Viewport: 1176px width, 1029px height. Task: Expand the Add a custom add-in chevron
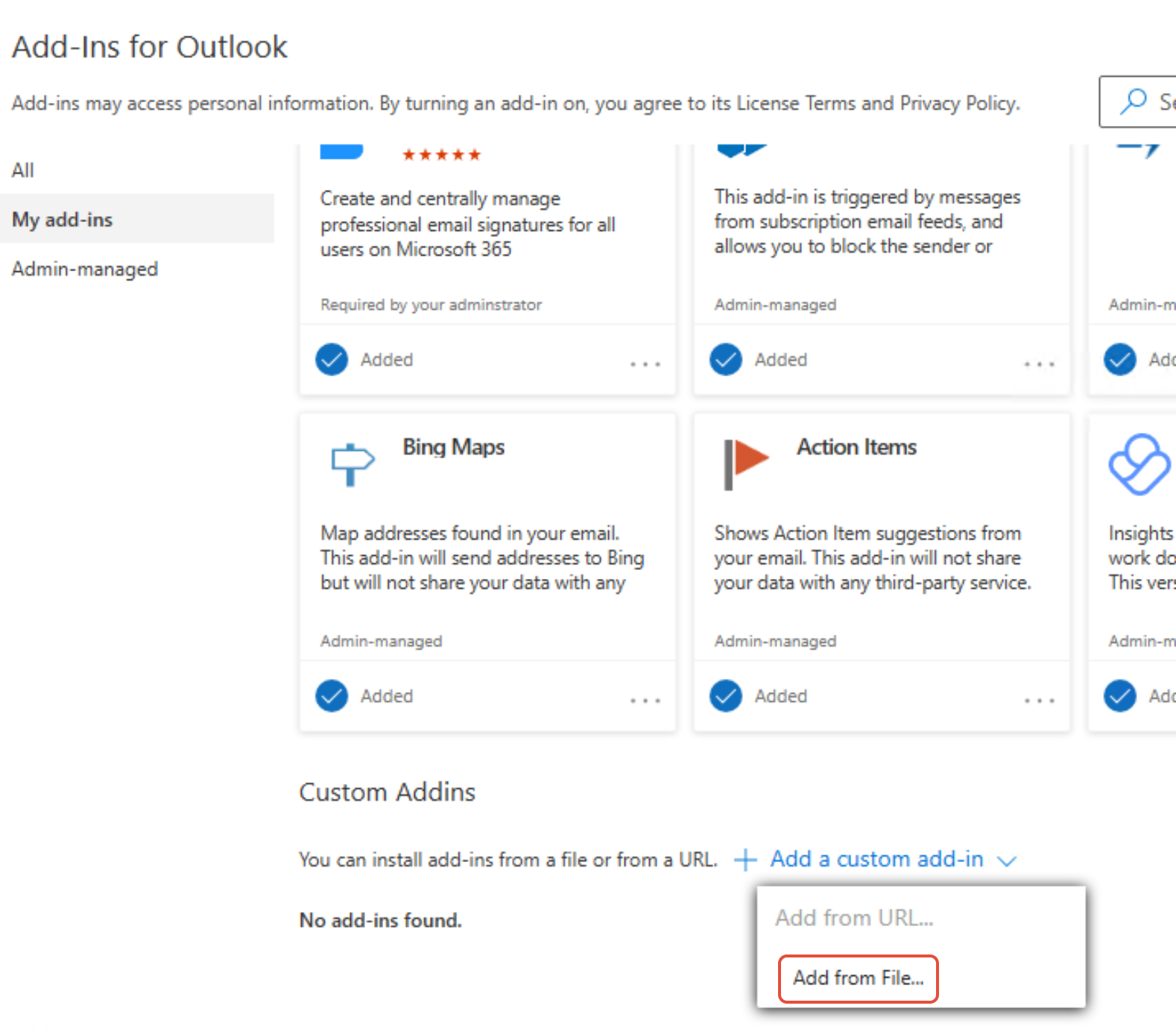pos(1007,861)
